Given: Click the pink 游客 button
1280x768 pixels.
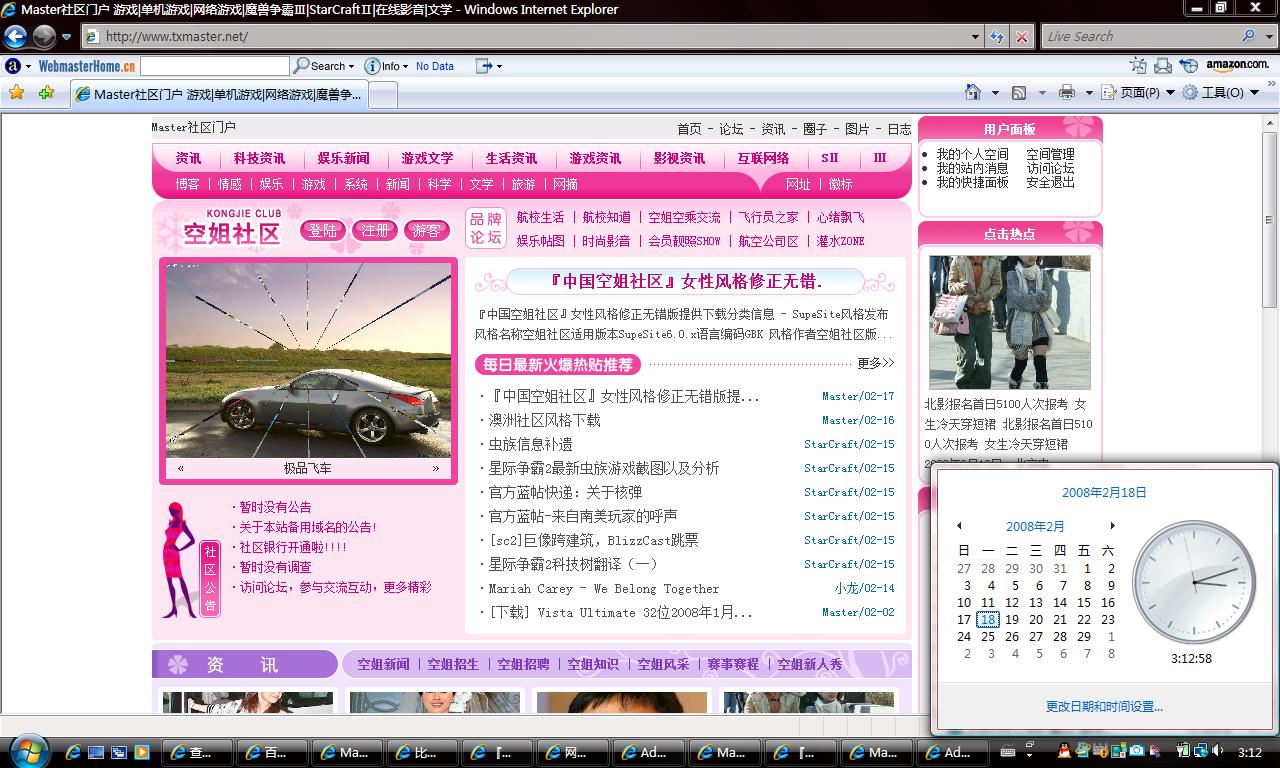Looking at the screenshot, I should pos(427,230).
